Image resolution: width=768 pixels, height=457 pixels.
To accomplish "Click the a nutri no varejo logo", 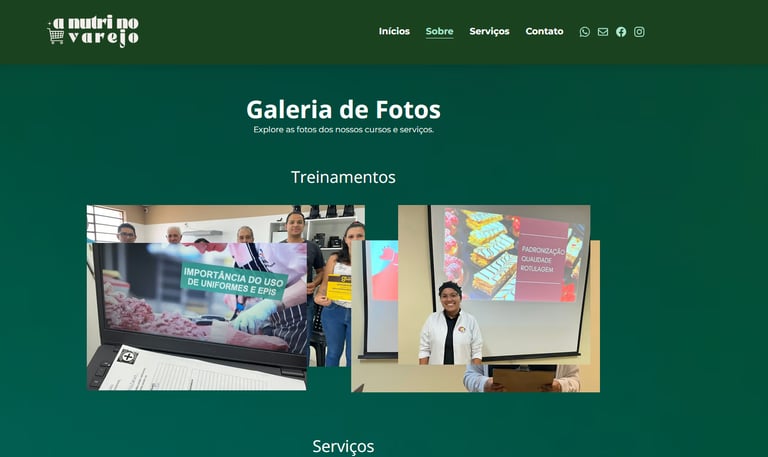I will [x=93, y=31].
